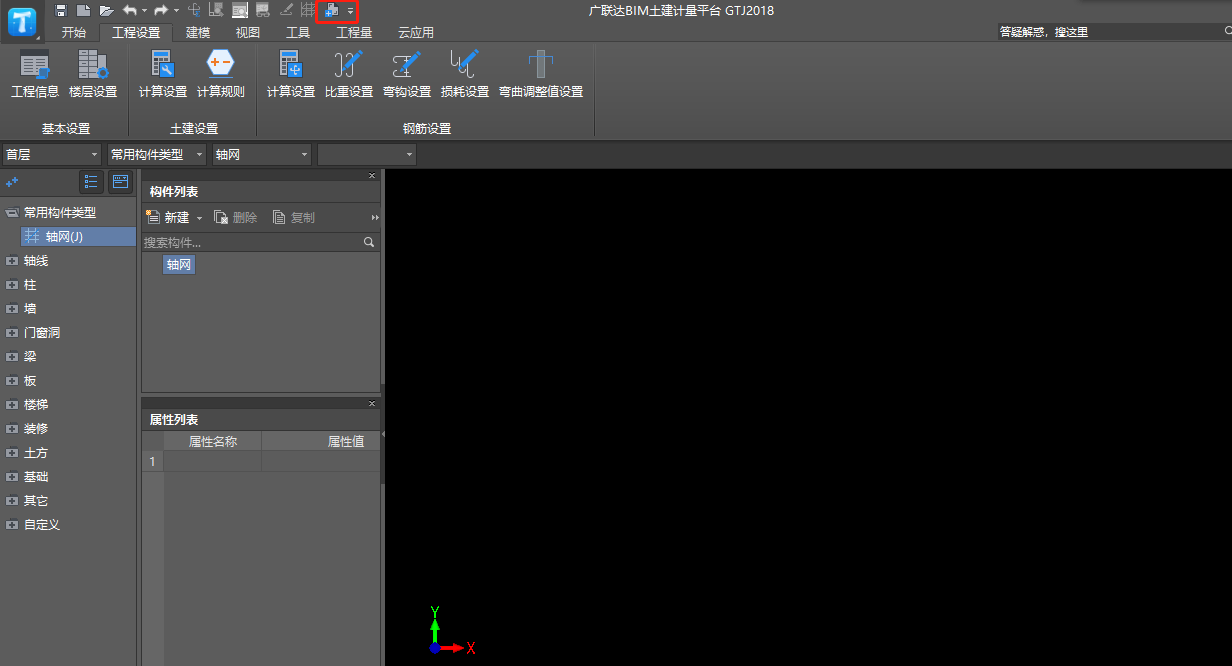Click 复制 in the component list
Image resolution: width=1232 pixels, height=666 pixels.
pos(294,217)
